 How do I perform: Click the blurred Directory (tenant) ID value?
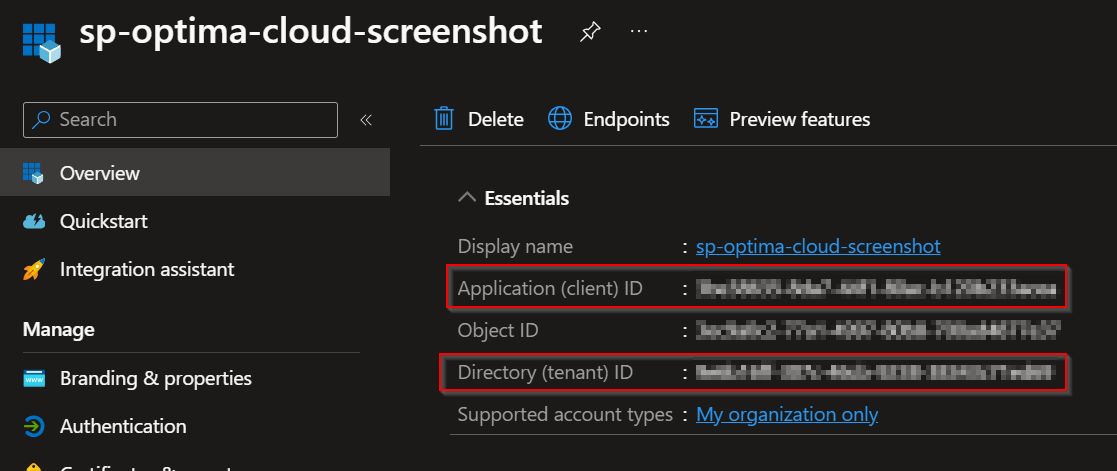coord(875,372)
